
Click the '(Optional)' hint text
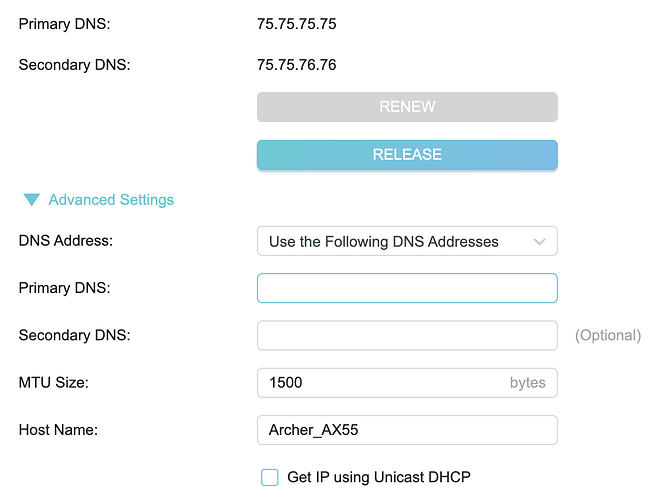tap(608, 335)
